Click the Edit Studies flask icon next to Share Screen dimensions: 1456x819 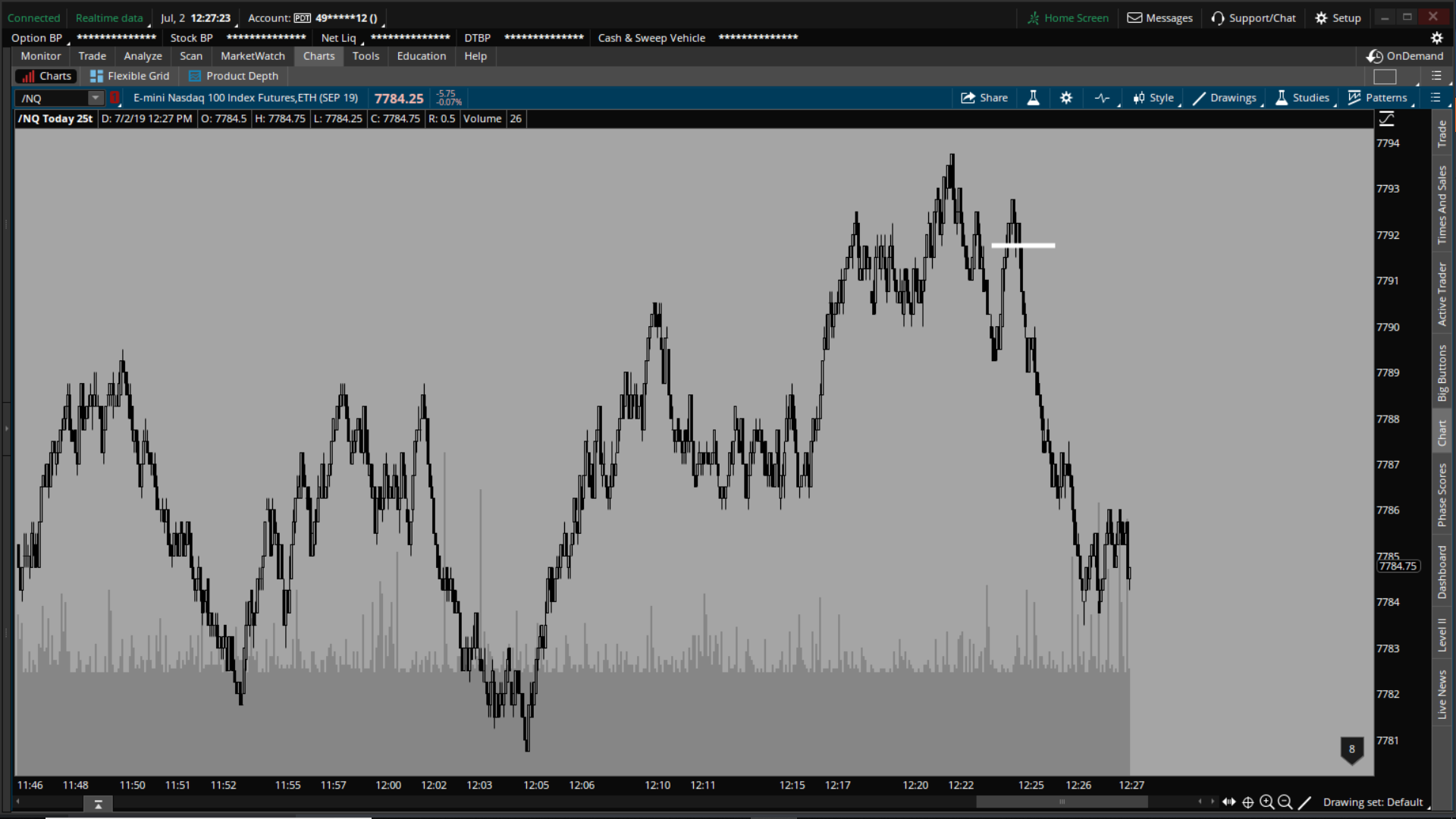pyautogui.click(x=1033, y=98)
